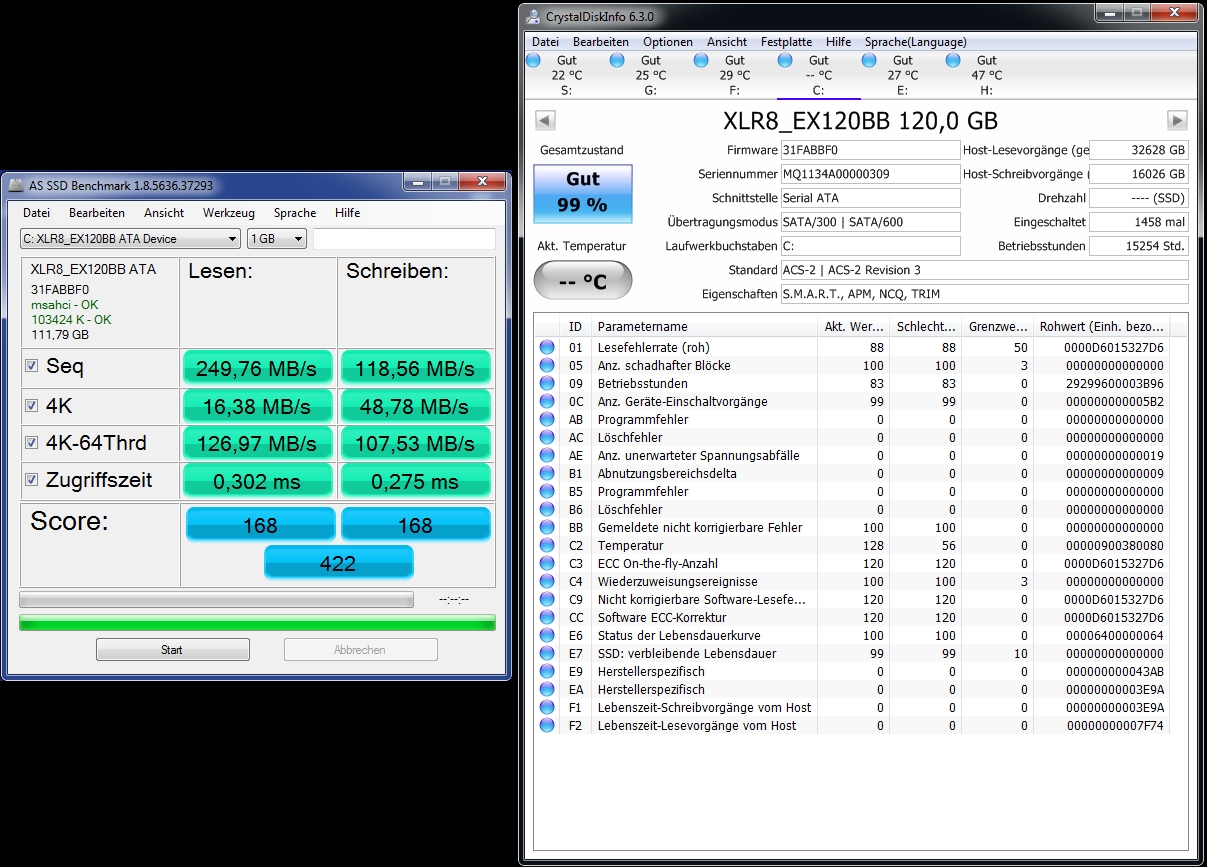The image size is (1207, 867).
Task: Uncheck the Seq benchmark checkbox
Action: [32, 366]
